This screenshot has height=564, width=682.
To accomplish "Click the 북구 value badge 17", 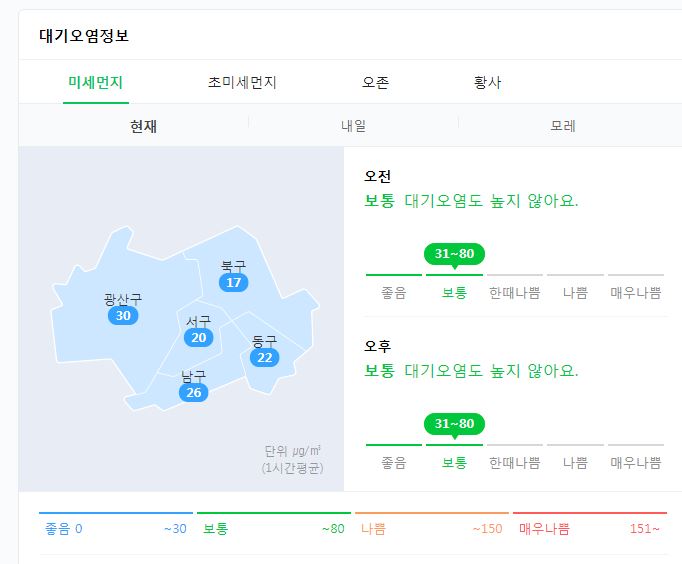I will [x=234, y=283].
